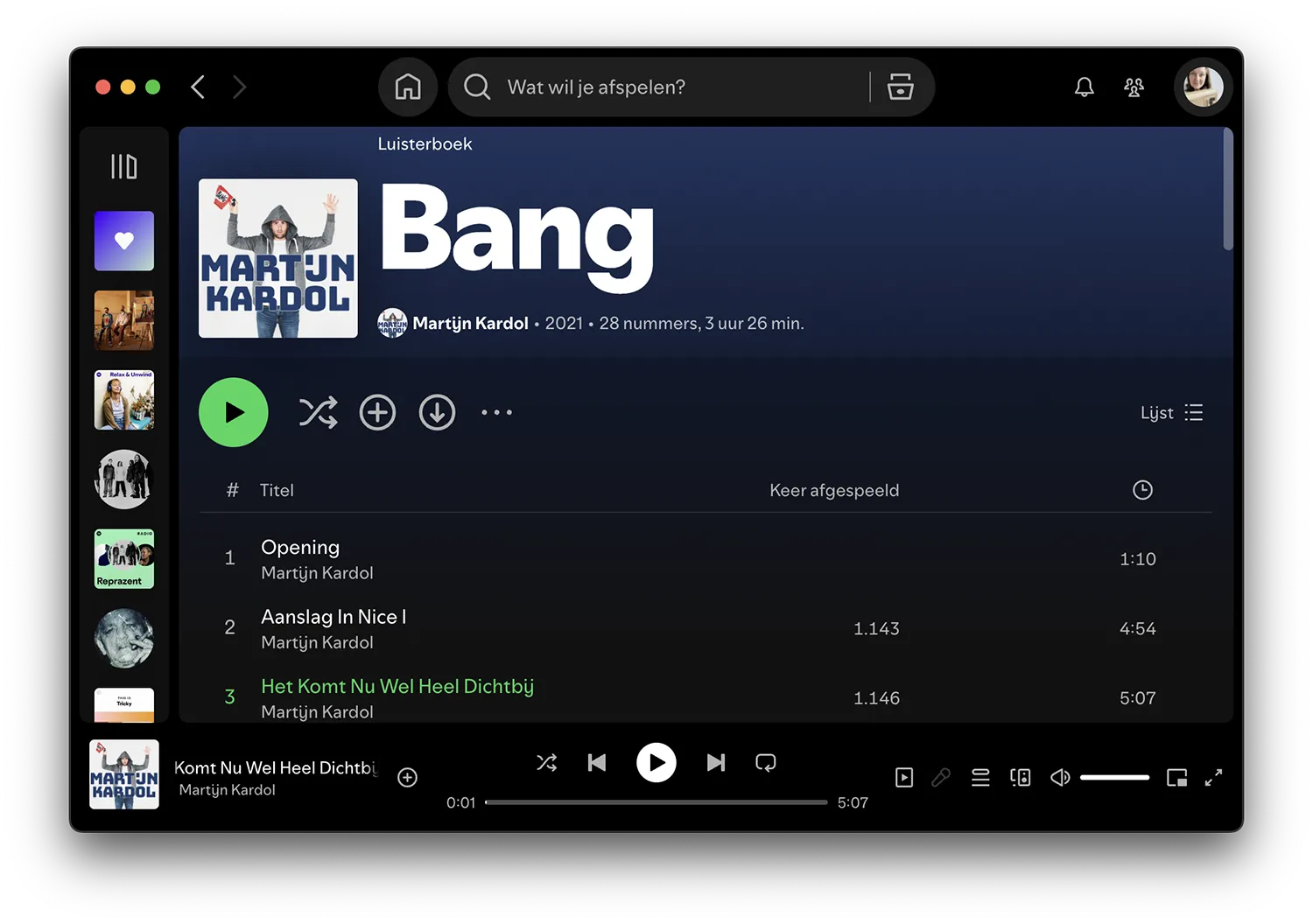The image size is (1313, 924).
Task: Open the Reprazent radio thumbnail in sidebar
Action: coord(124,558)
